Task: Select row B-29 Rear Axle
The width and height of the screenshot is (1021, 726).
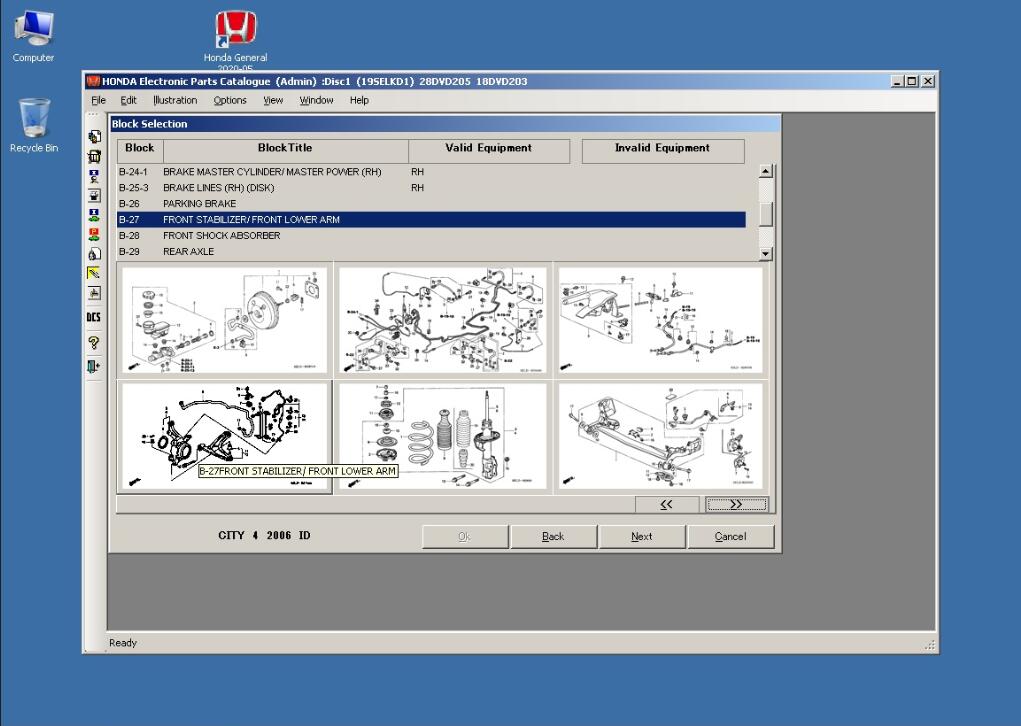Action: click(431, 251)
